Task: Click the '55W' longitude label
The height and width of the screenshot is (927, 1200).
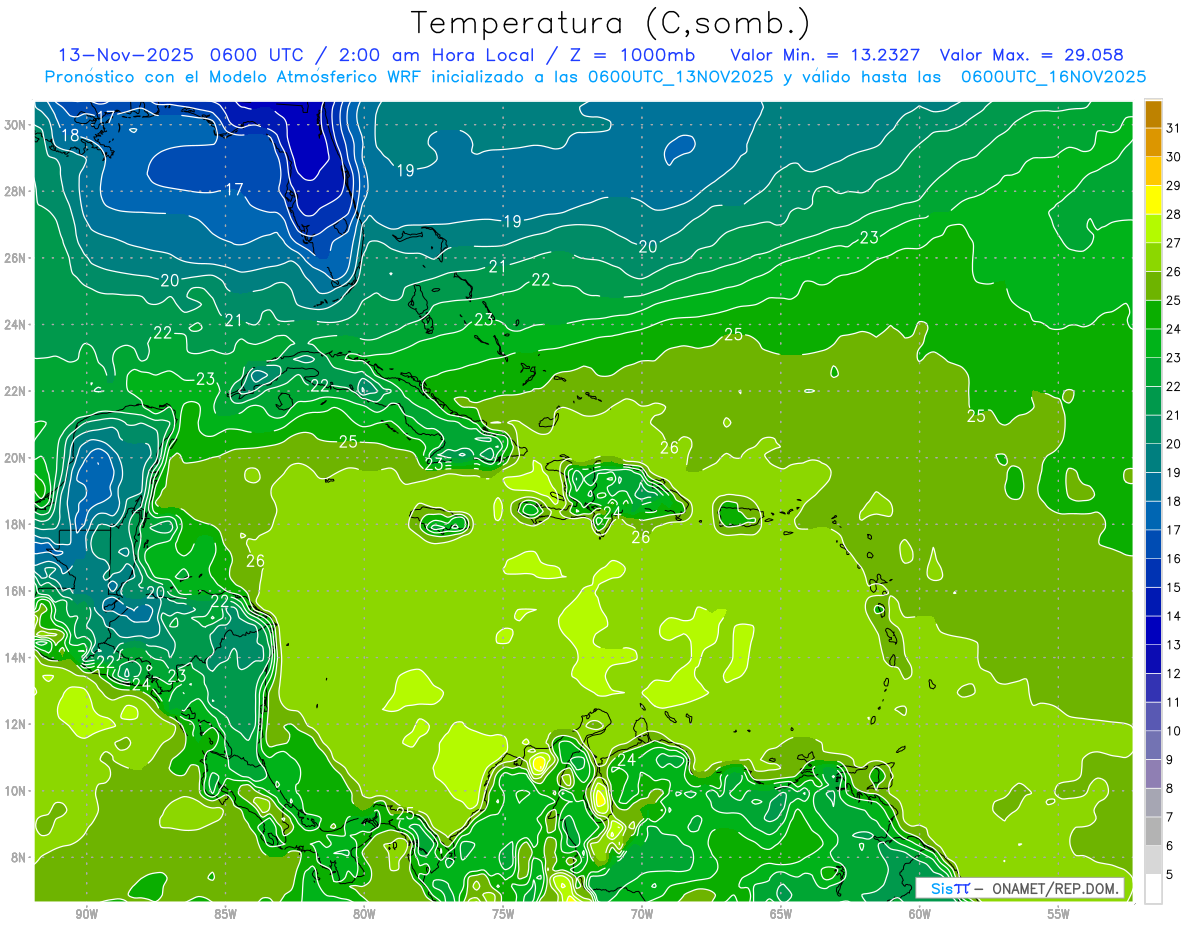Action: tap(1058, 913)
